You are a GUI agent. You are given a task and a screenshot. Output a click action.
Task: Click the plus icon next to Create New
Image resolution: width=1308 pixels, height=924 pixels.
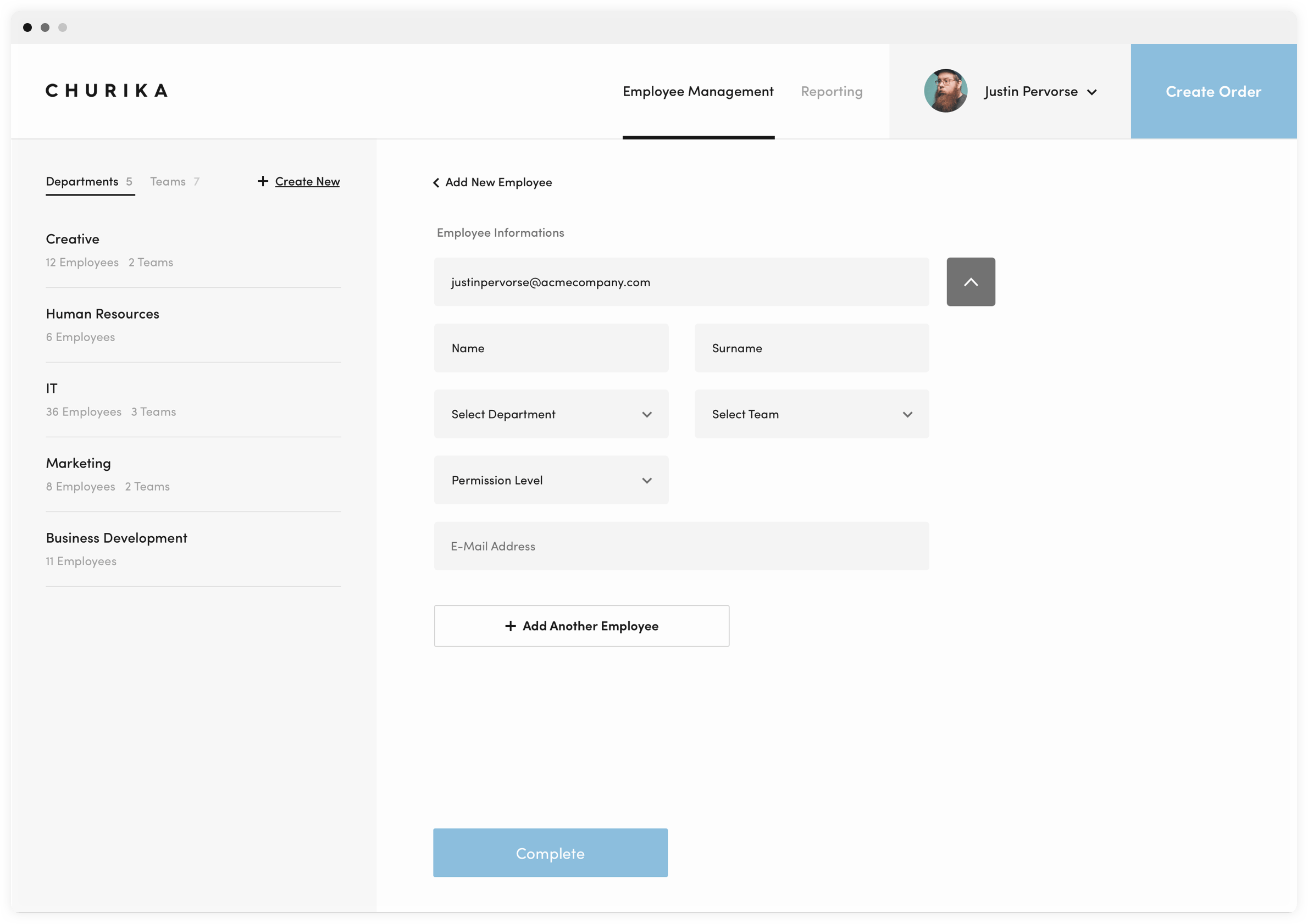pyautogui.click(x=263, y=181)
